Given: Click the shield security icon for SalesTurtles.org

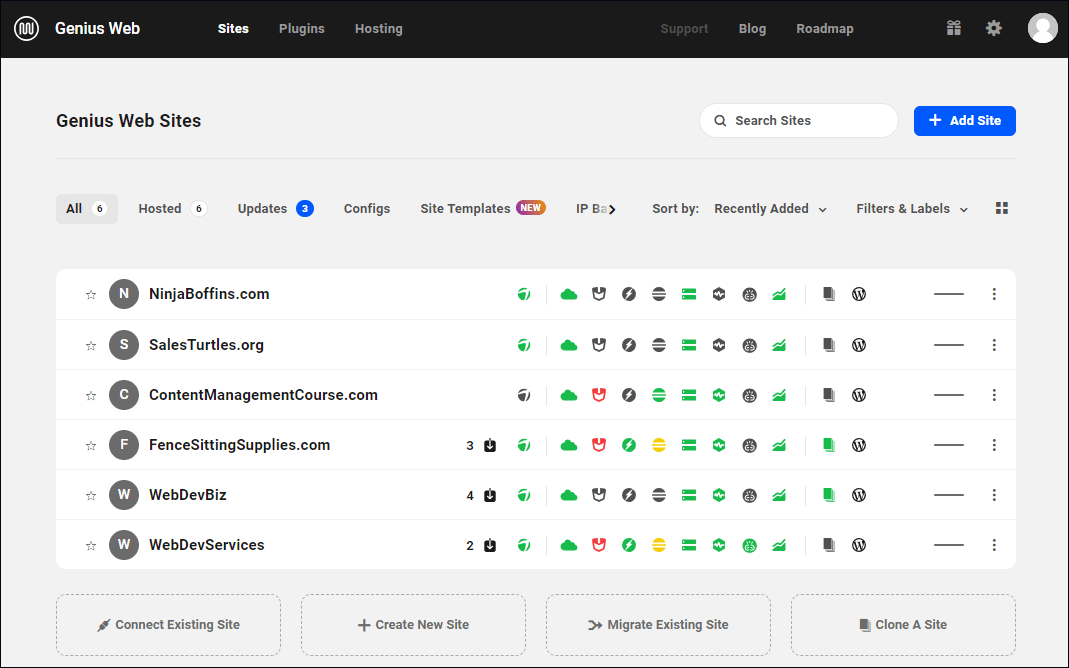Looking at the screenshot, I should click(599, 345).
